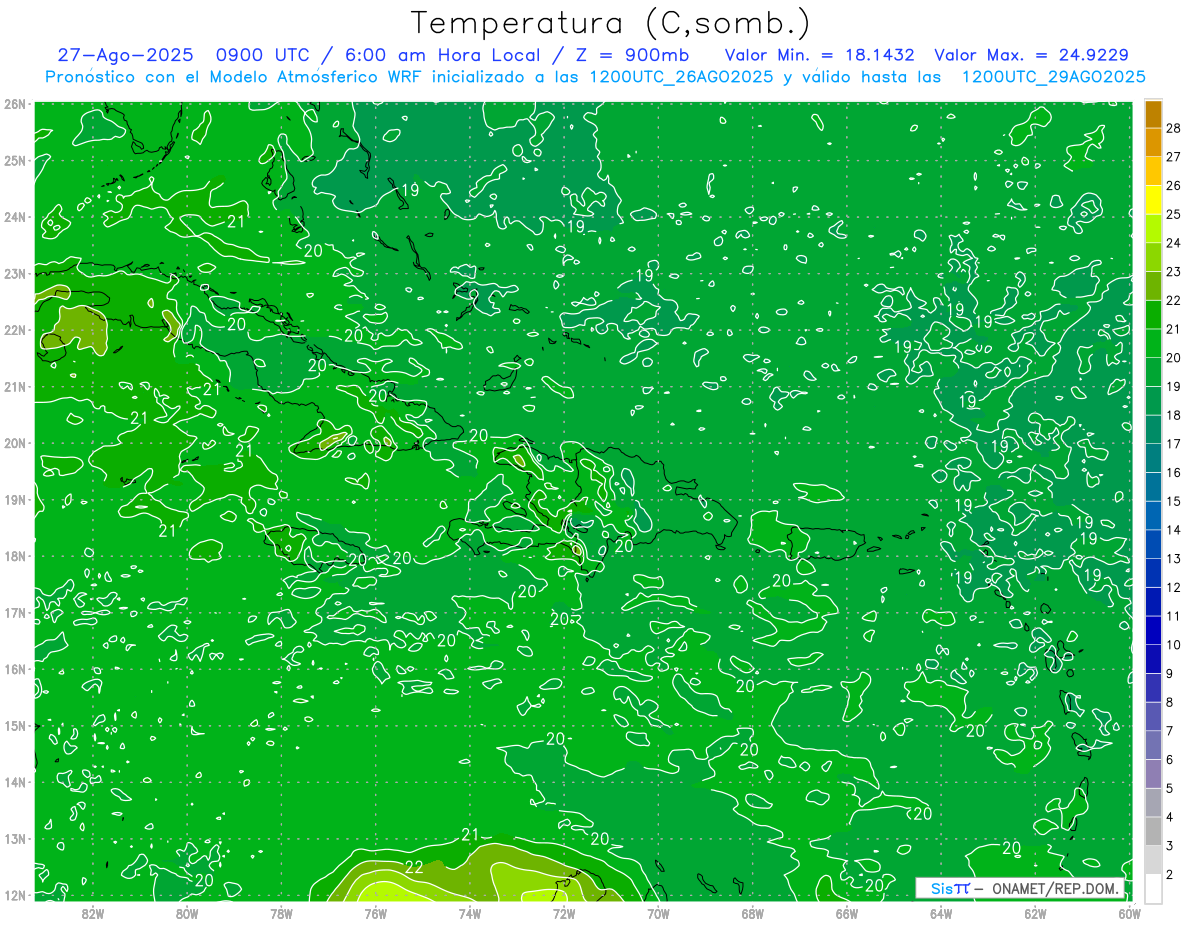
Task: Click the title "Temperatura (C,somb.)"
Action: click(x=610, y=23)
